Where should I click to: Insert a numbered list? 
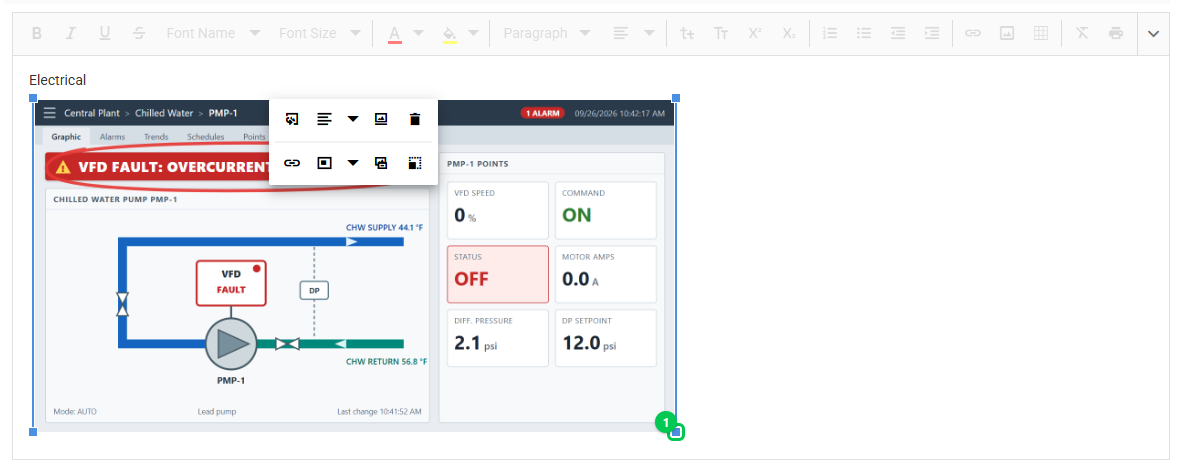tap(830, 33)
